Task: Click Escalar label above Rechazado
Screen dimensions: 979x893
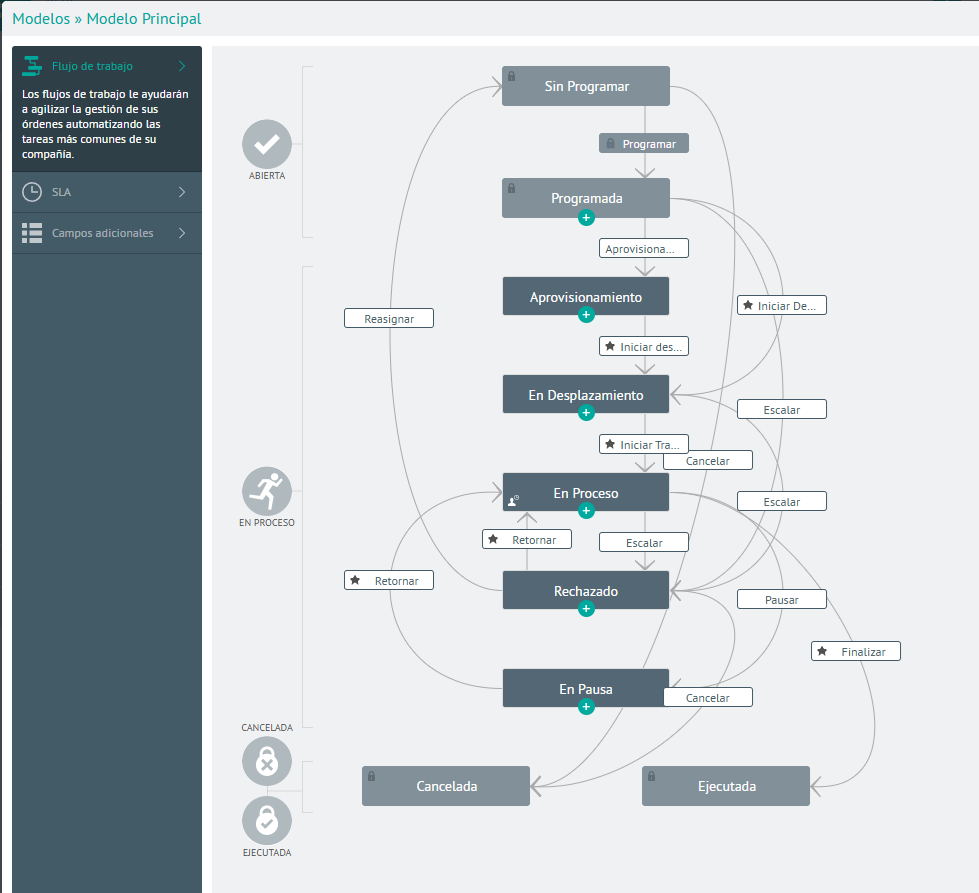Action: coord(644,542)
